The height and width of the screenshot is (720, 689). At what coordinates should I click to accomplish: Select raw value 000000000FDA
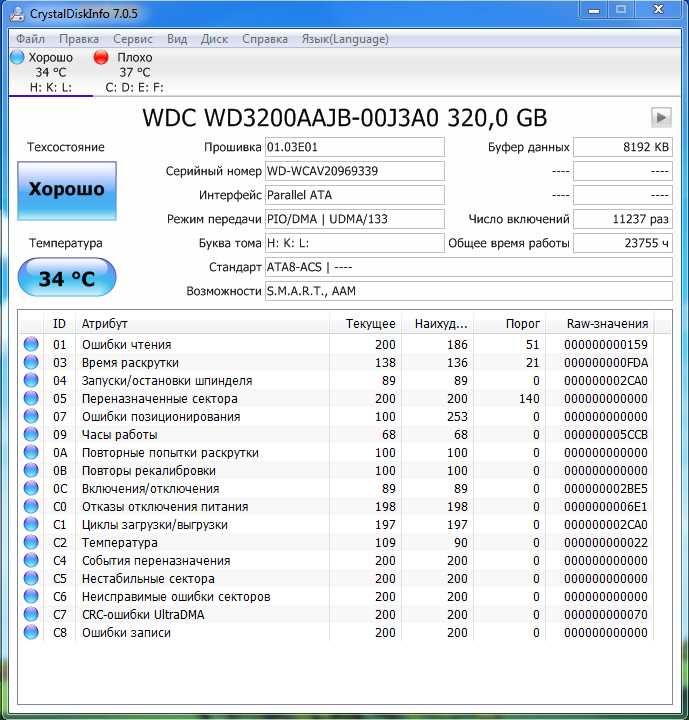coord(606,362)
